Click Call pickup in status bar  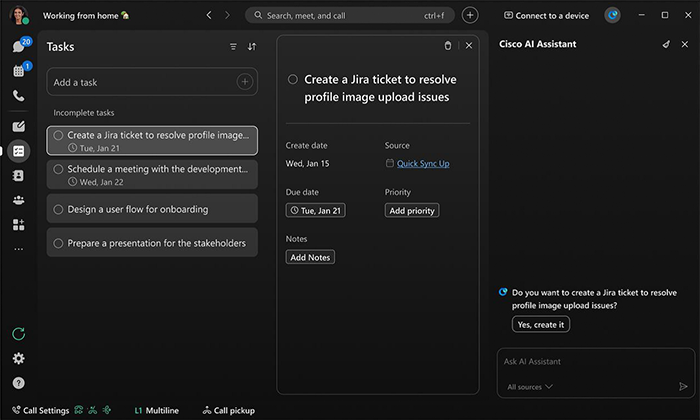coord(229,410)
